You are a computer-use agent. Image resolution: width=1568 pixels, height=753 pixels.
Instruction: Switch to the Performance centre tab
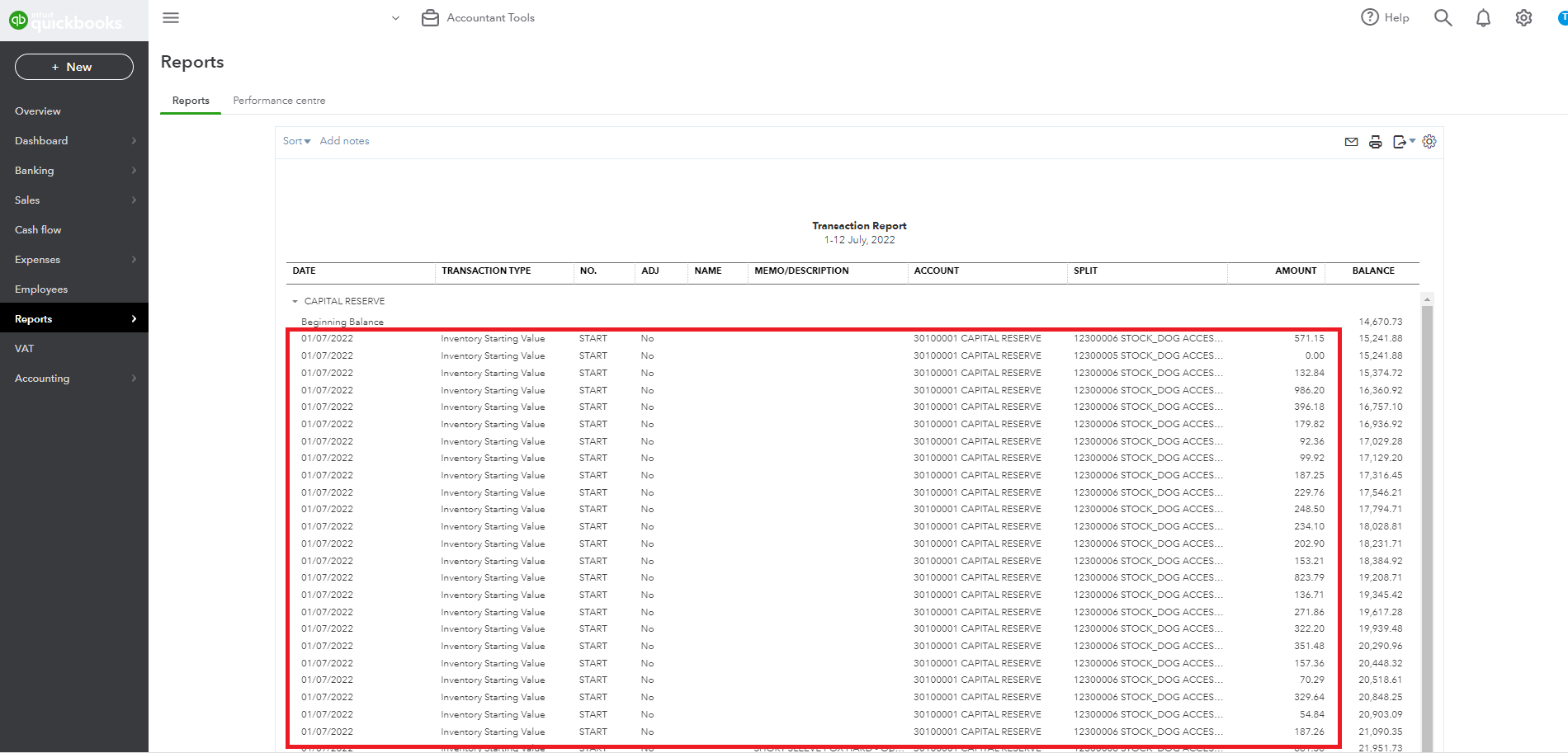[279, 100]
